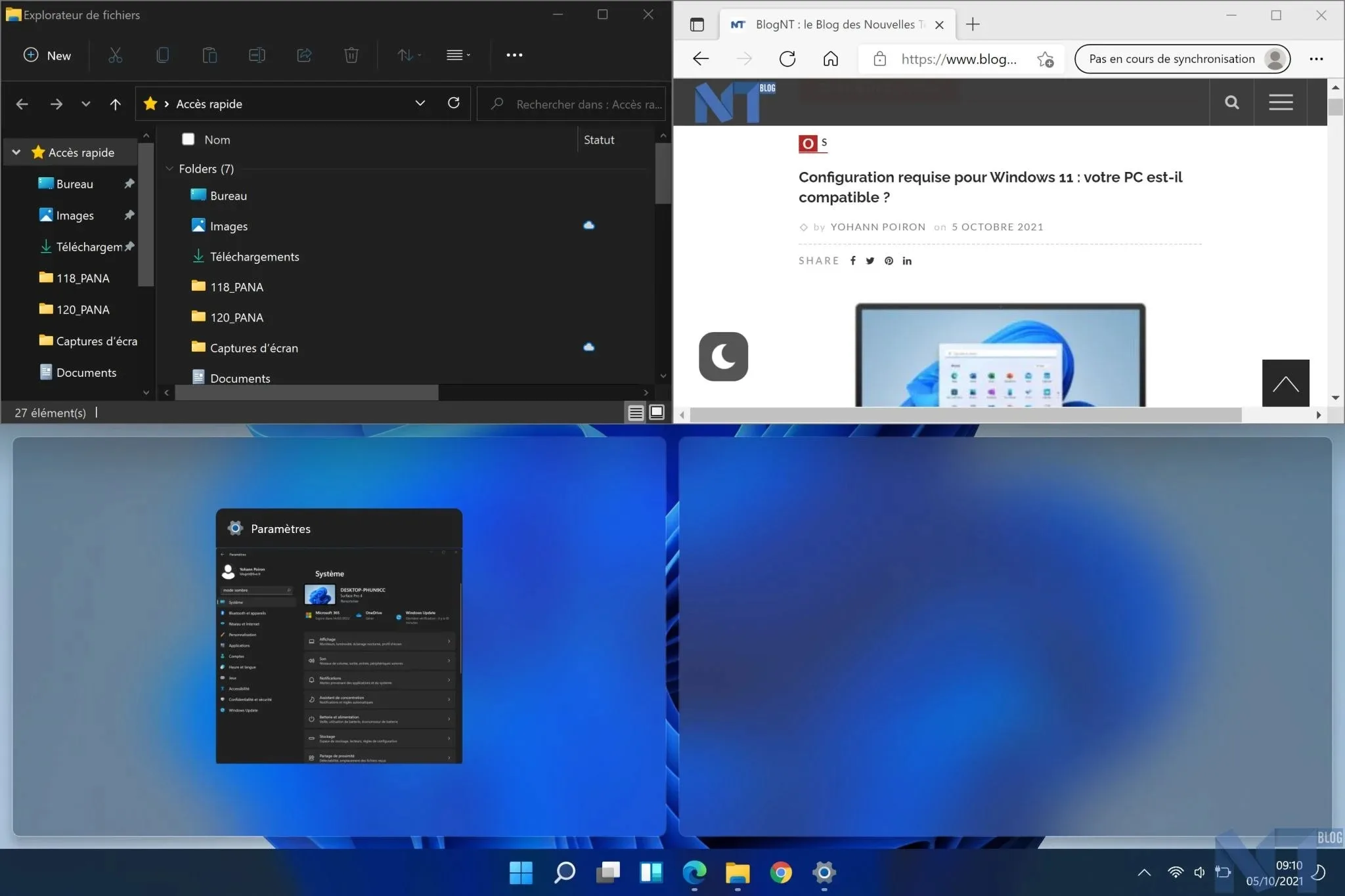Image resolution: width=1345 pixels, height=896 pixels.
Task: Click the Explorer horizontal scrollbar thumb
Action: (x=307, y=393)
